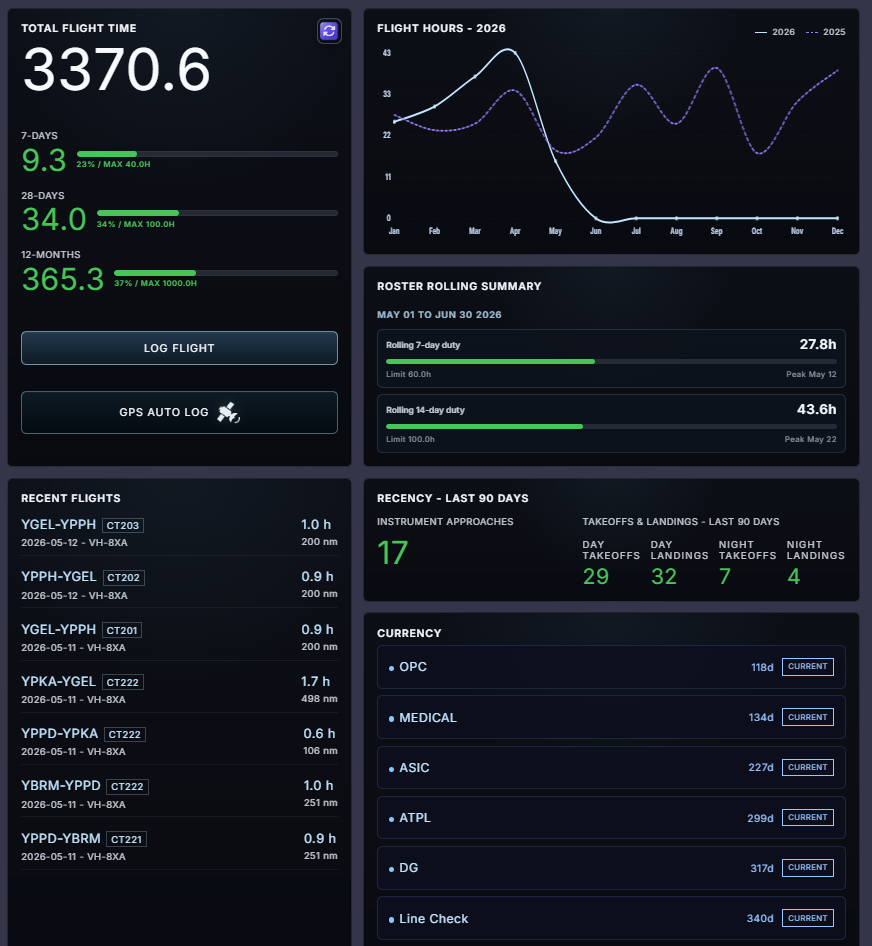Click the 12-months flight hours progress bar
The height and width of the screenshot is (946, 872).
click(x=226, y=273)
